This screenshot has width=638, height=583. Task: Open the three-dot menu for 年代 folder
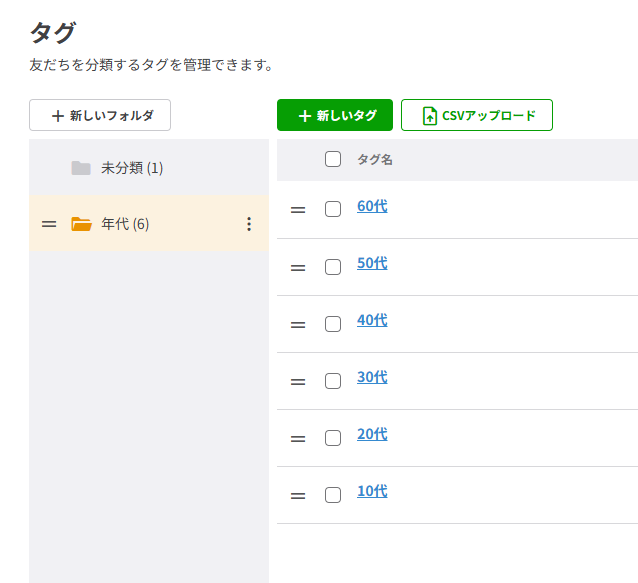pos(249,224)
